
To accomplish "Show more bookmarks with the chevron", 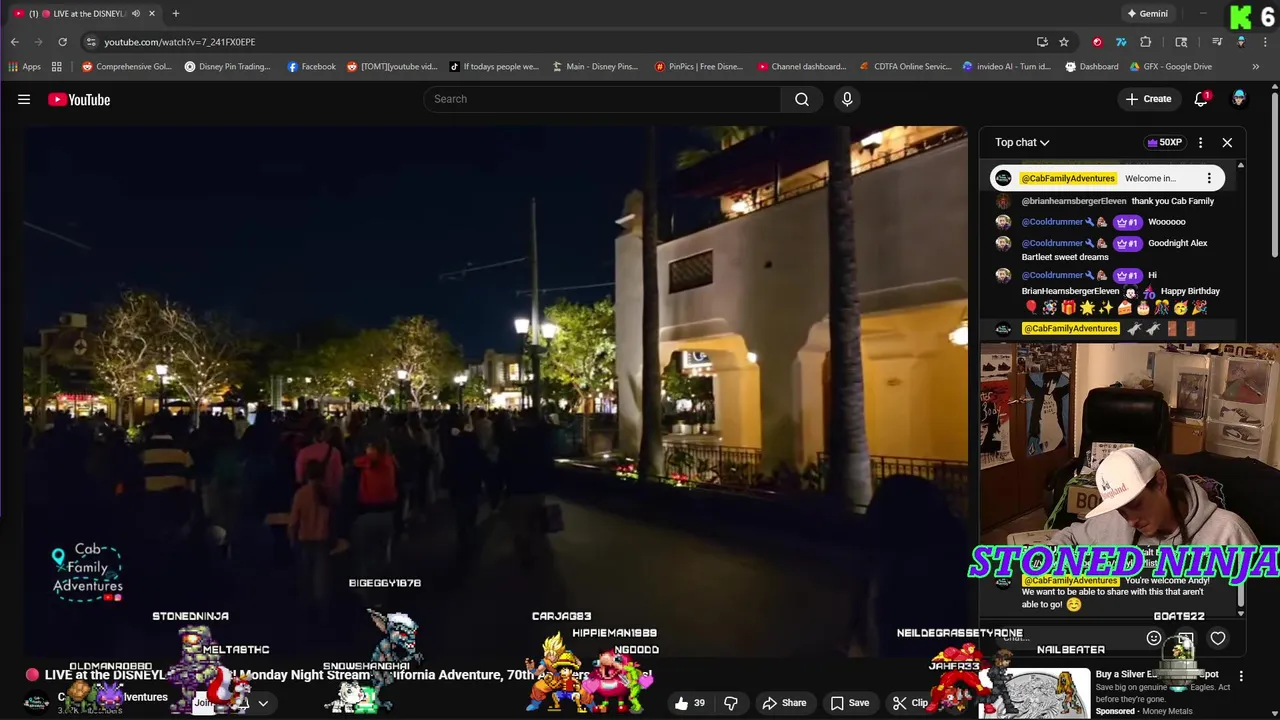I will 1256,67.
